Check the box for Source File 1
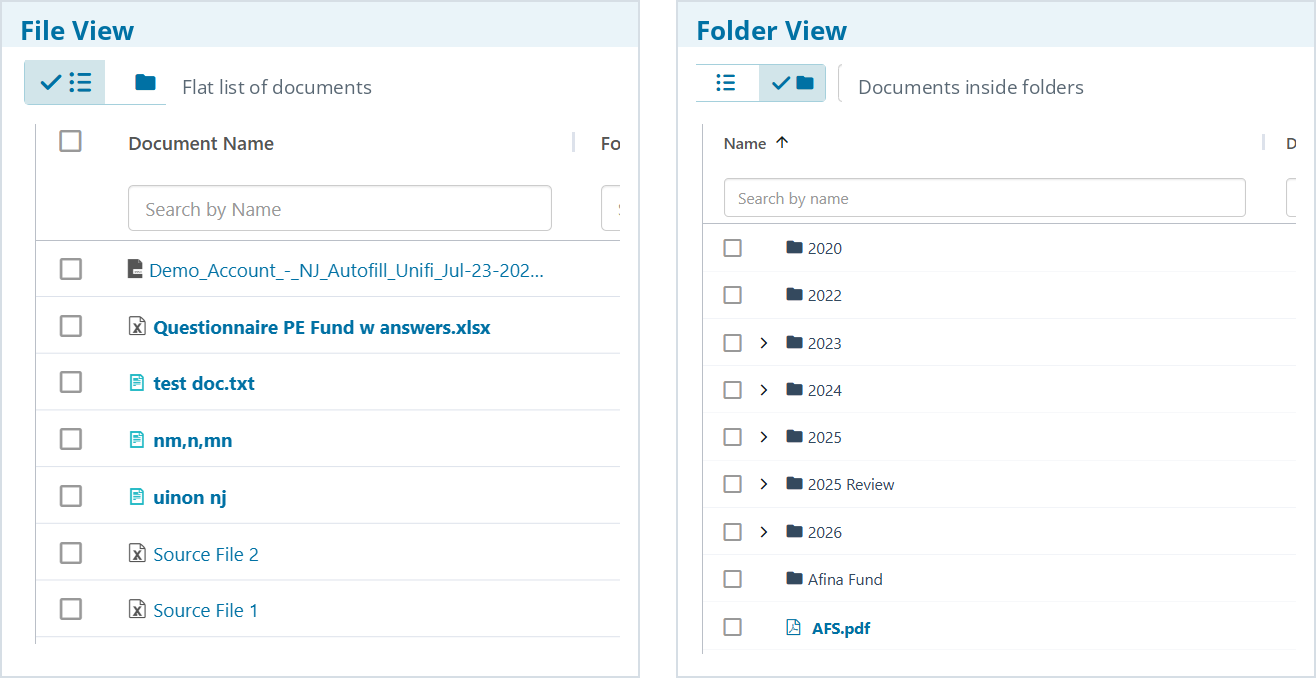The width and height of the screenshot is (1316, 678). click(70, 609)
